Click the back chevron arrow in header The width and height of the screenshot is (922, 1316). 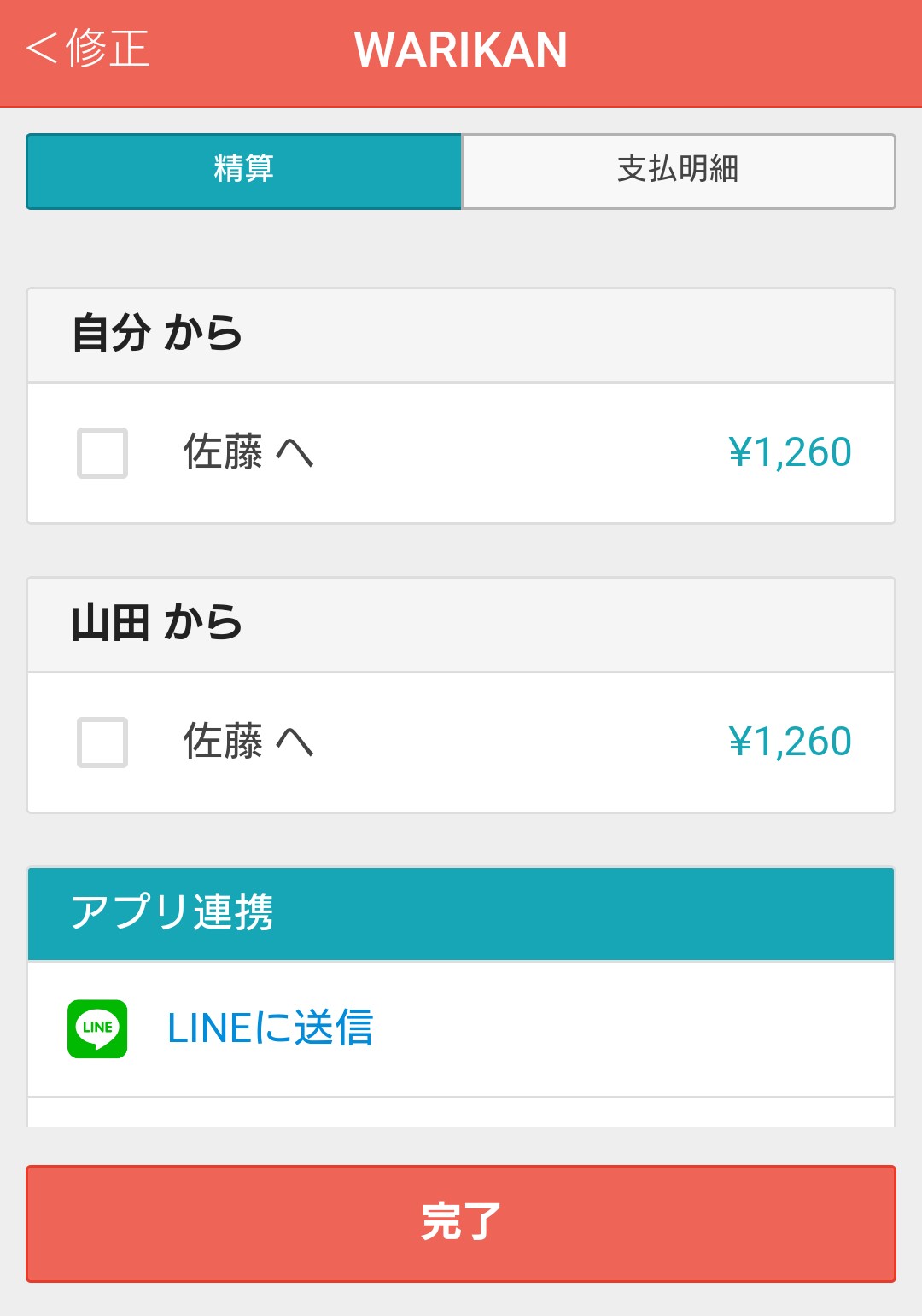tap(41, 49)
